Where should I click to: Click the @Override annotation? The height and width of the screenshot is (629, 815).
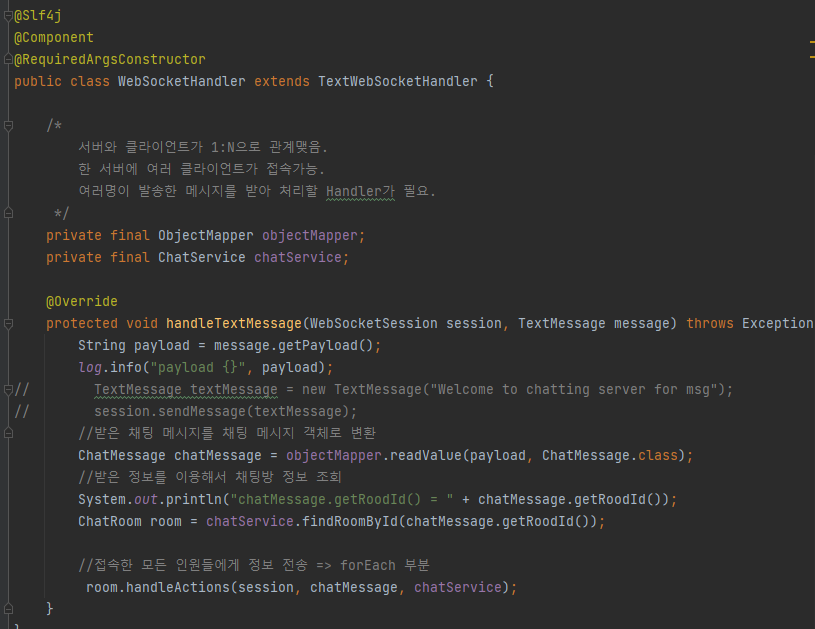coord(82,302)
